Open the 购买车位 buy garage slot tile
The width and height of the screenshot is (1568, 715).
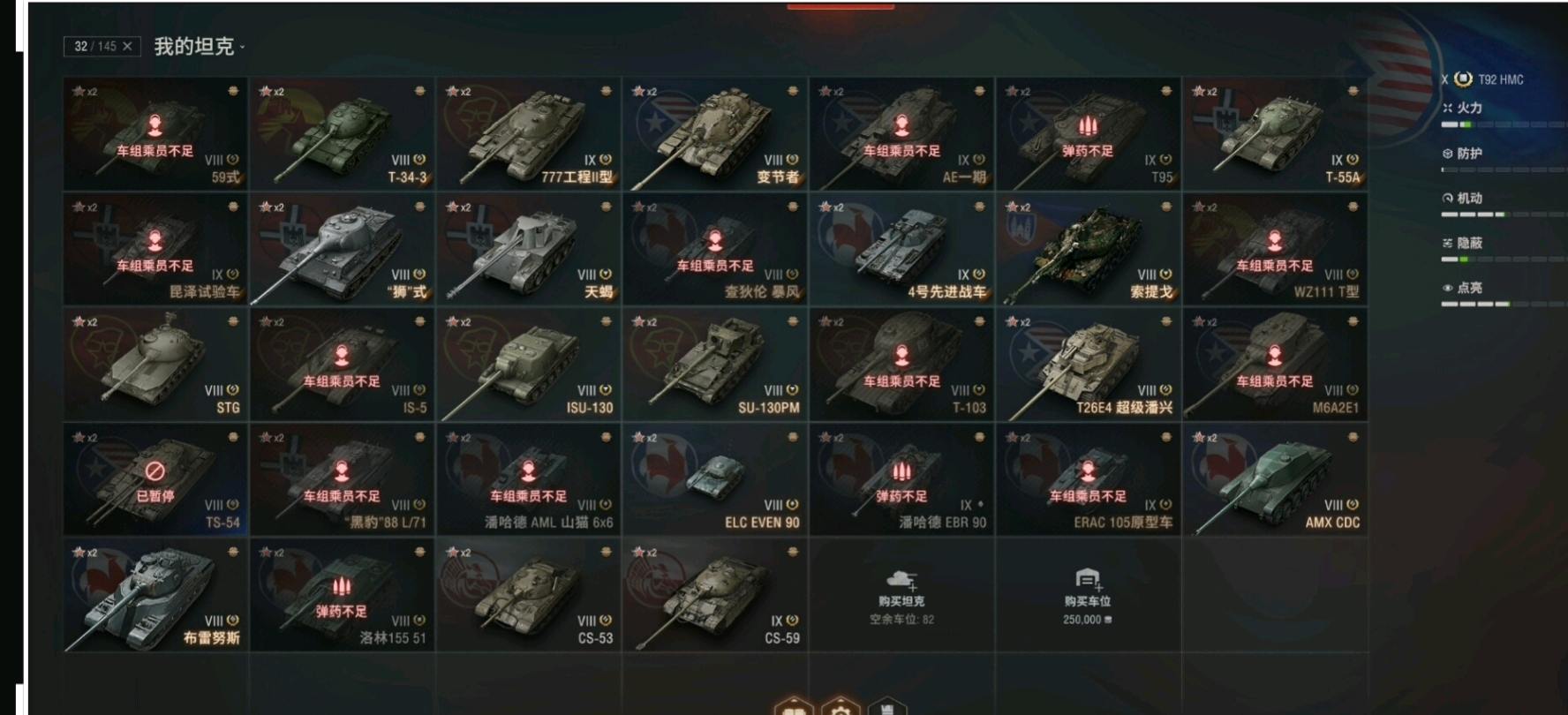[x=1088, y=597]
